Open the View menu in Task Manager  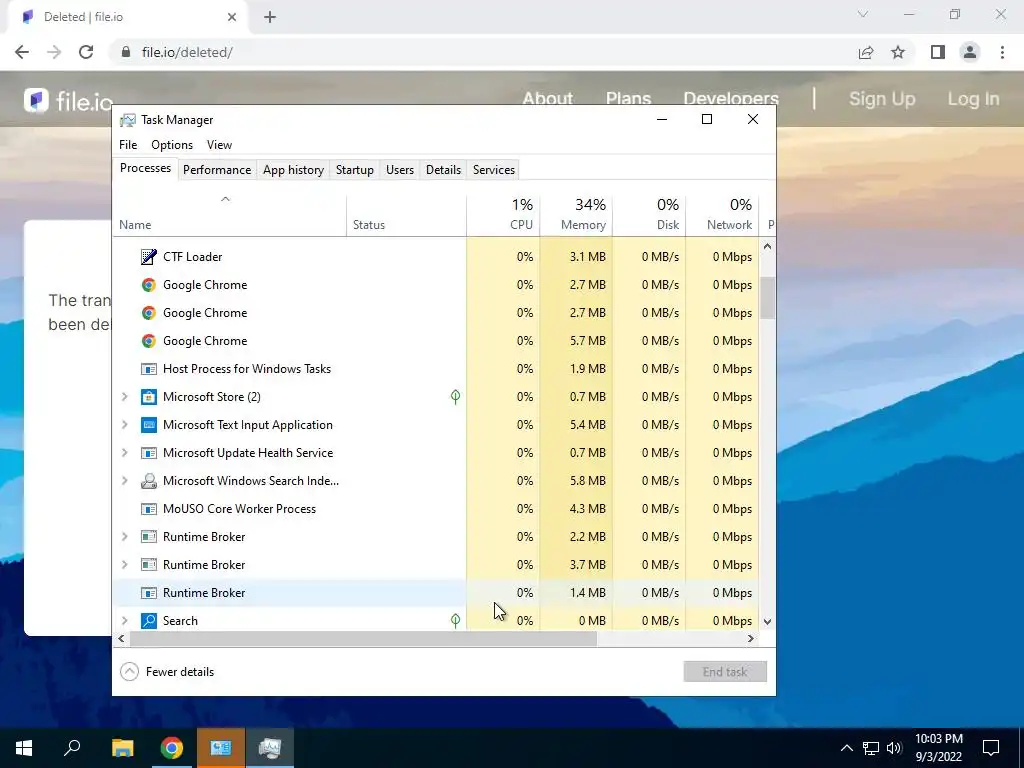click(219, 145)
